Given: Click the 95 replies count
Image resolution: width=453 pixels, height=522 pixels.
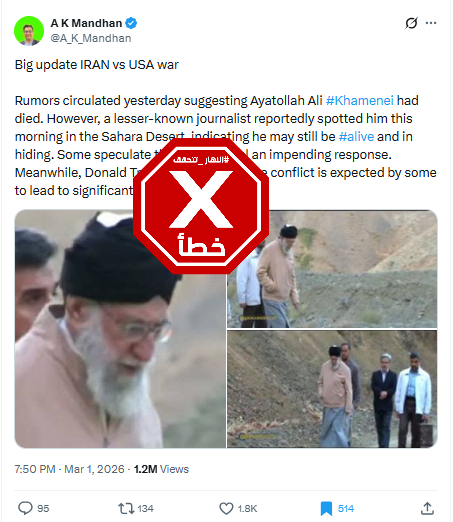Looking at the screenshot, I should coord(43,509).
